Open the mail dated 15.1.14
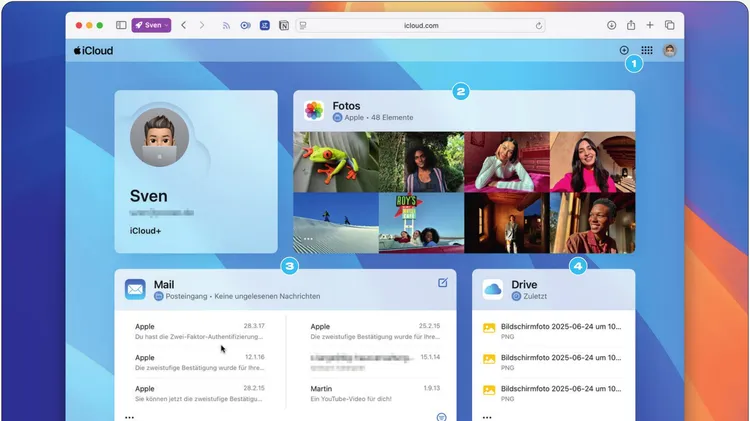Viewport: 750px width, 421px height. tap(375, 362)
